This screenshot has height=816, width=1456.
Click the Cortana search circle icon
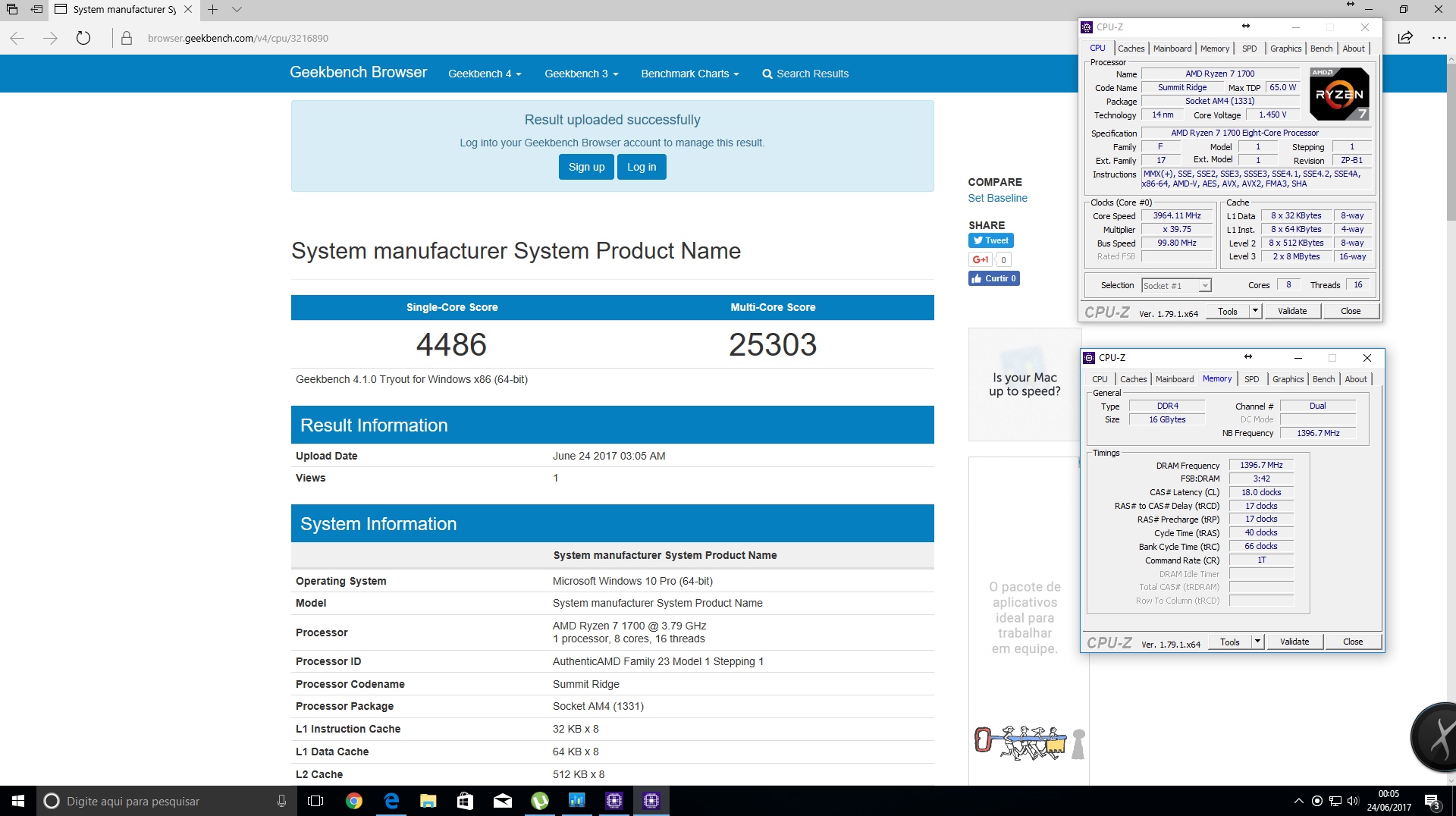pos(52,801)
